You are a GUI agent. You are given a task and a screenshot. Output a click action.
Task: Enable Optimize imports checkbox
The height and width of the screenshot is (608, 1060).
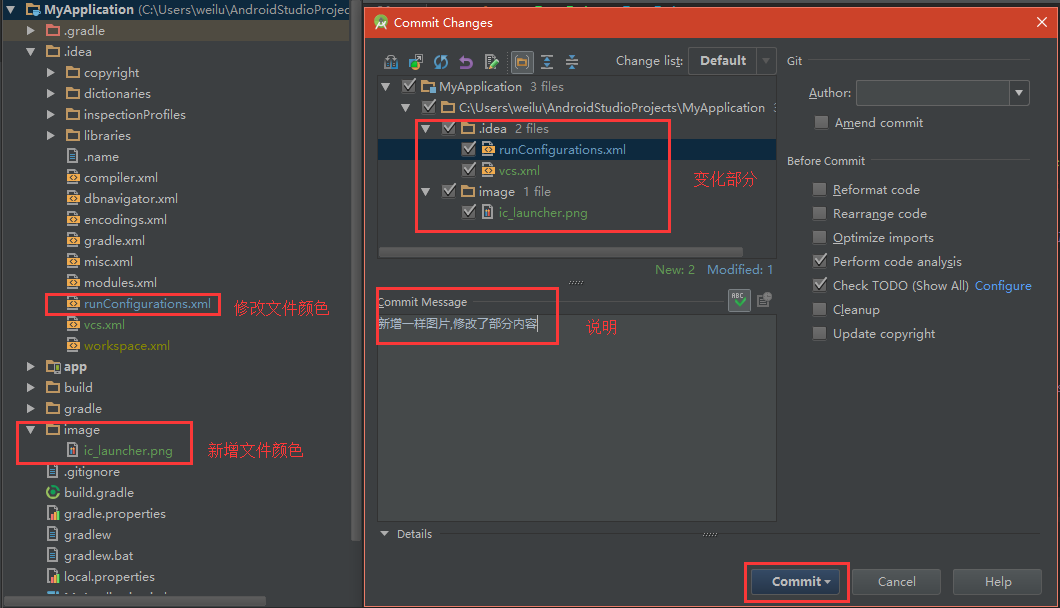tap(819, 237)
